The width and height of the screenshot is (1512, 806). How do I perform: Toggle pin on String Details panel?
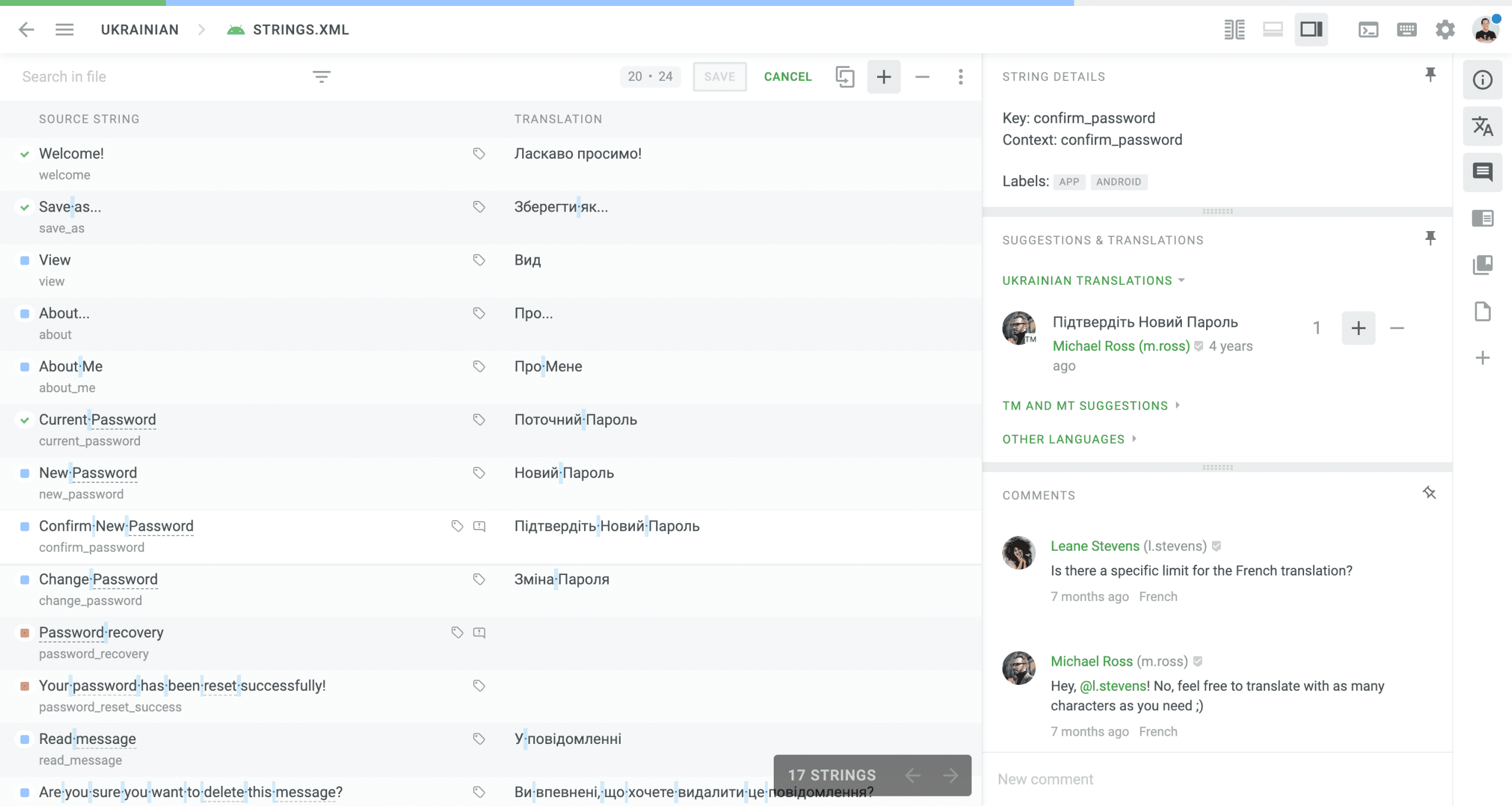[x=1430, y=74]
